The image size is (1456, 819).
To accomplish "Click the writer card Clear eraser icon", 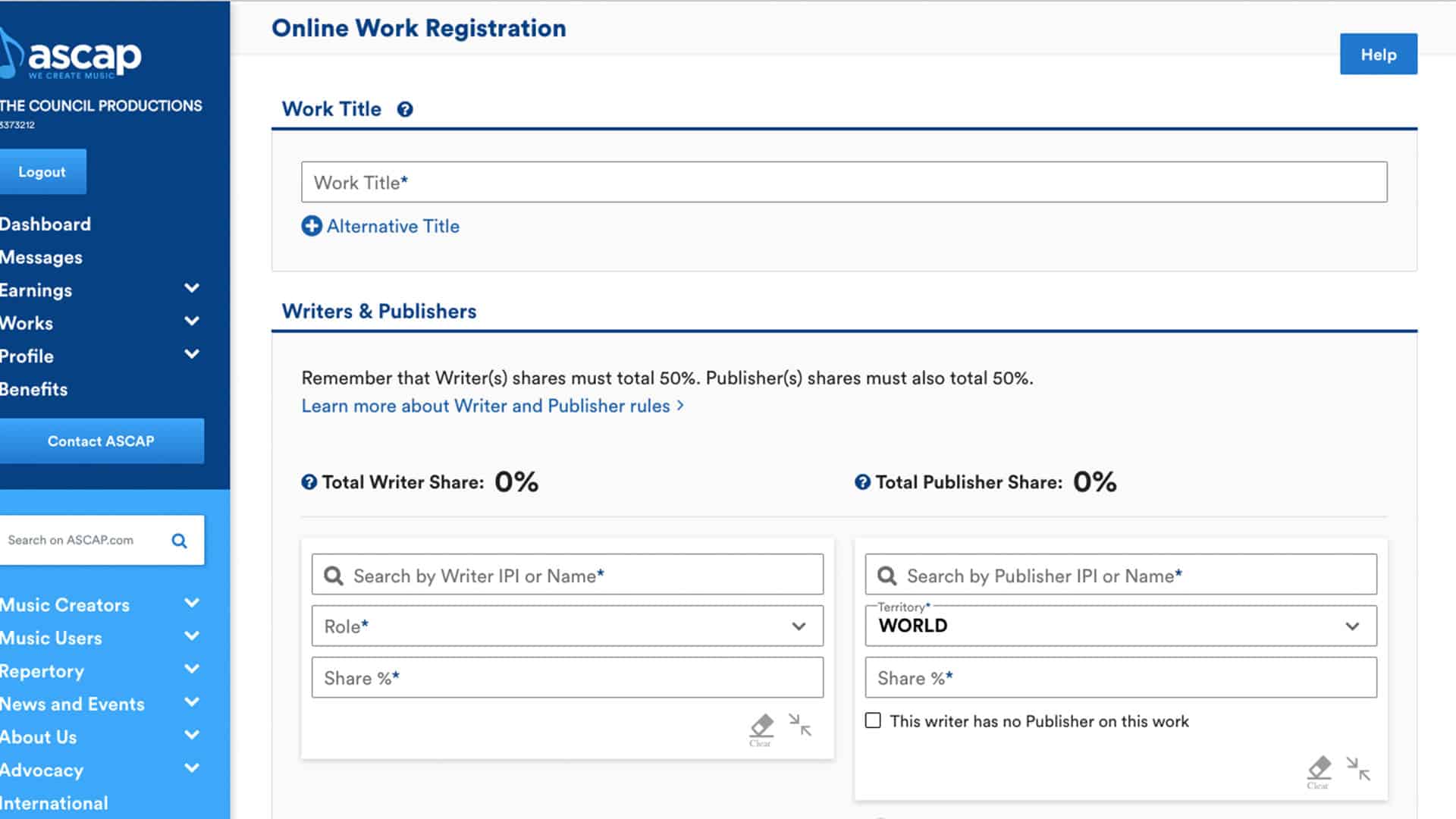I will tap(761, 726).
